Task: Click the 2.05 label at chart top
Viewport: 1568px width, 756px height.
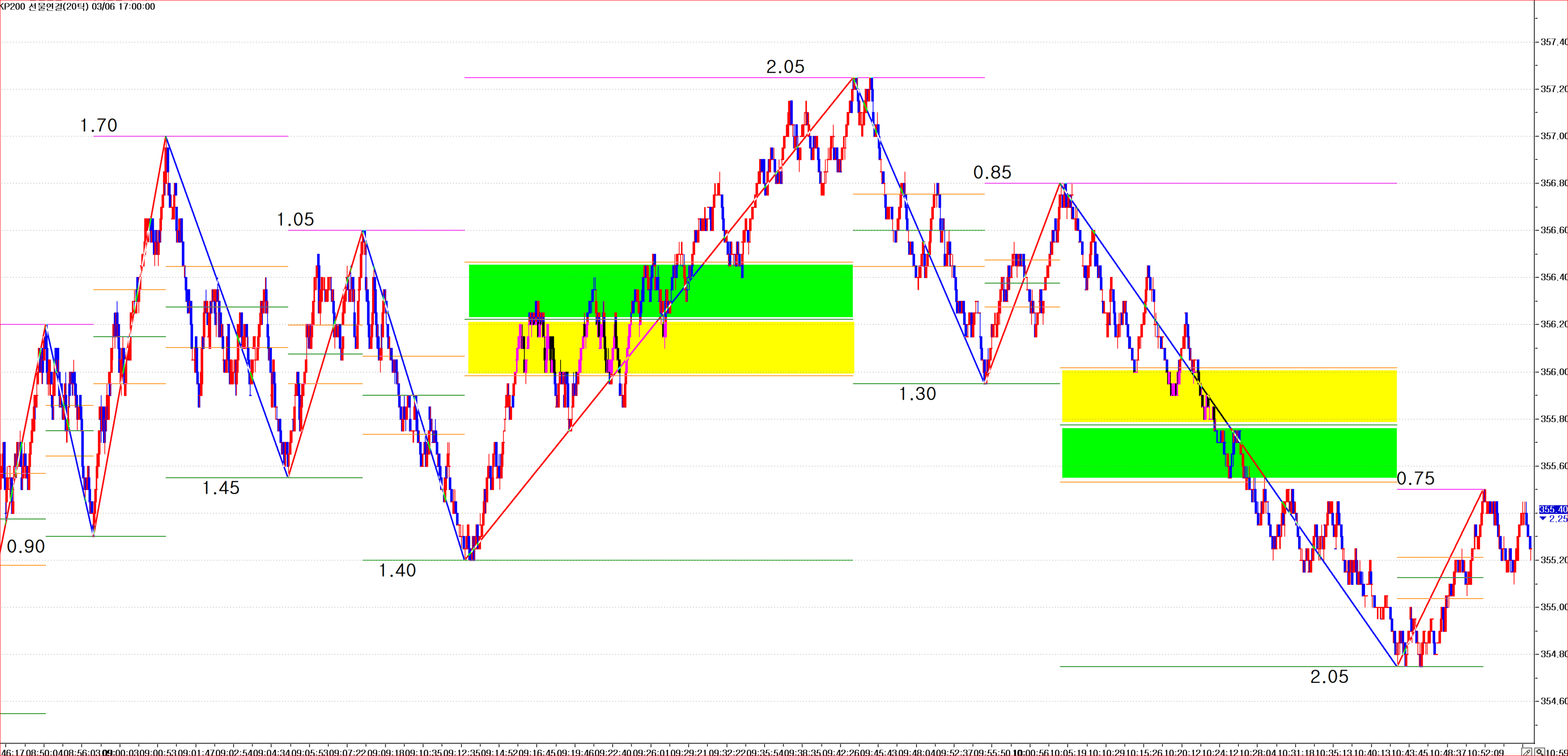Action: pos(785,67)
